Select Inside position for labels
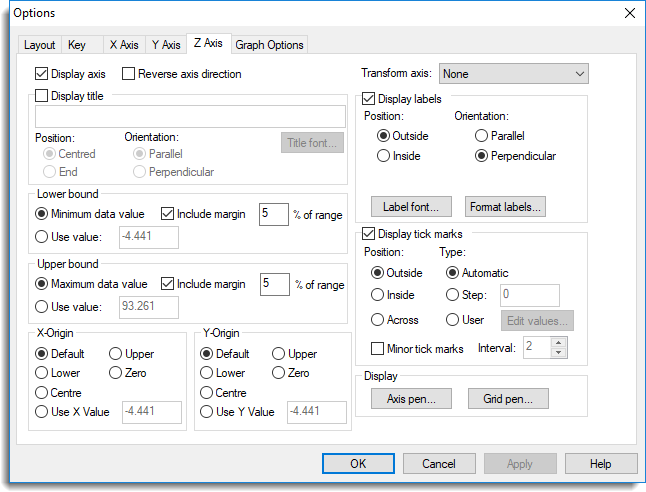The image size is (646, 492). 383,156
